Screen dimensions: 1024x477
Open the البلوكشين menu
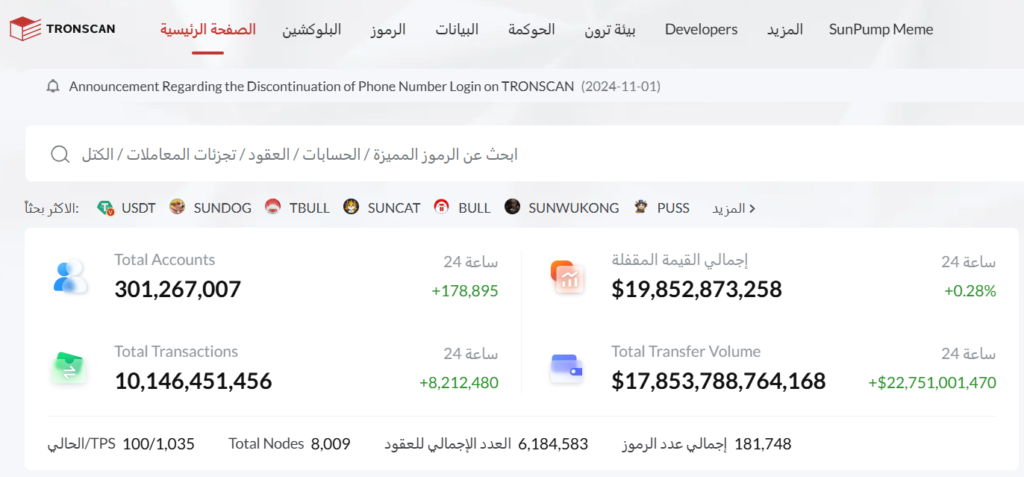click(312, 29)
